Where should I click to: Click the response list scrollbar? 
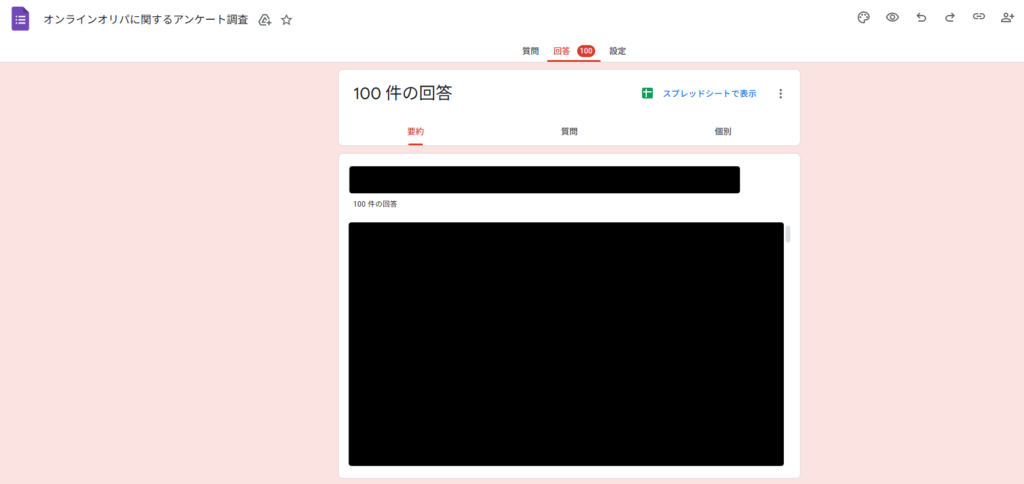[x=788, y=235]
